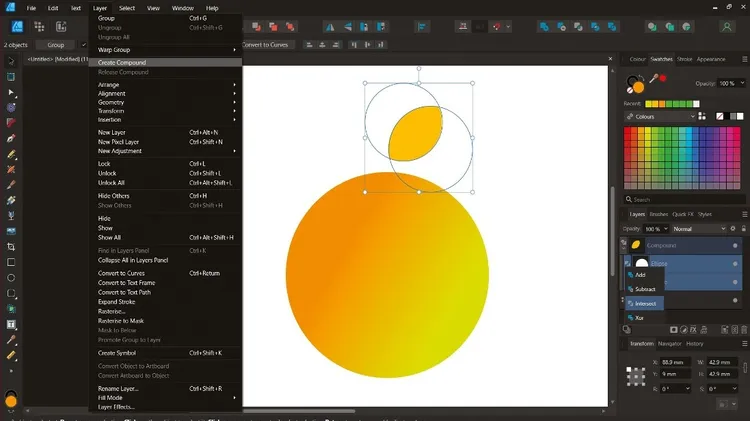Open the blend mode Normal dropdown
The image size is (750, 421).
(699, 229)
